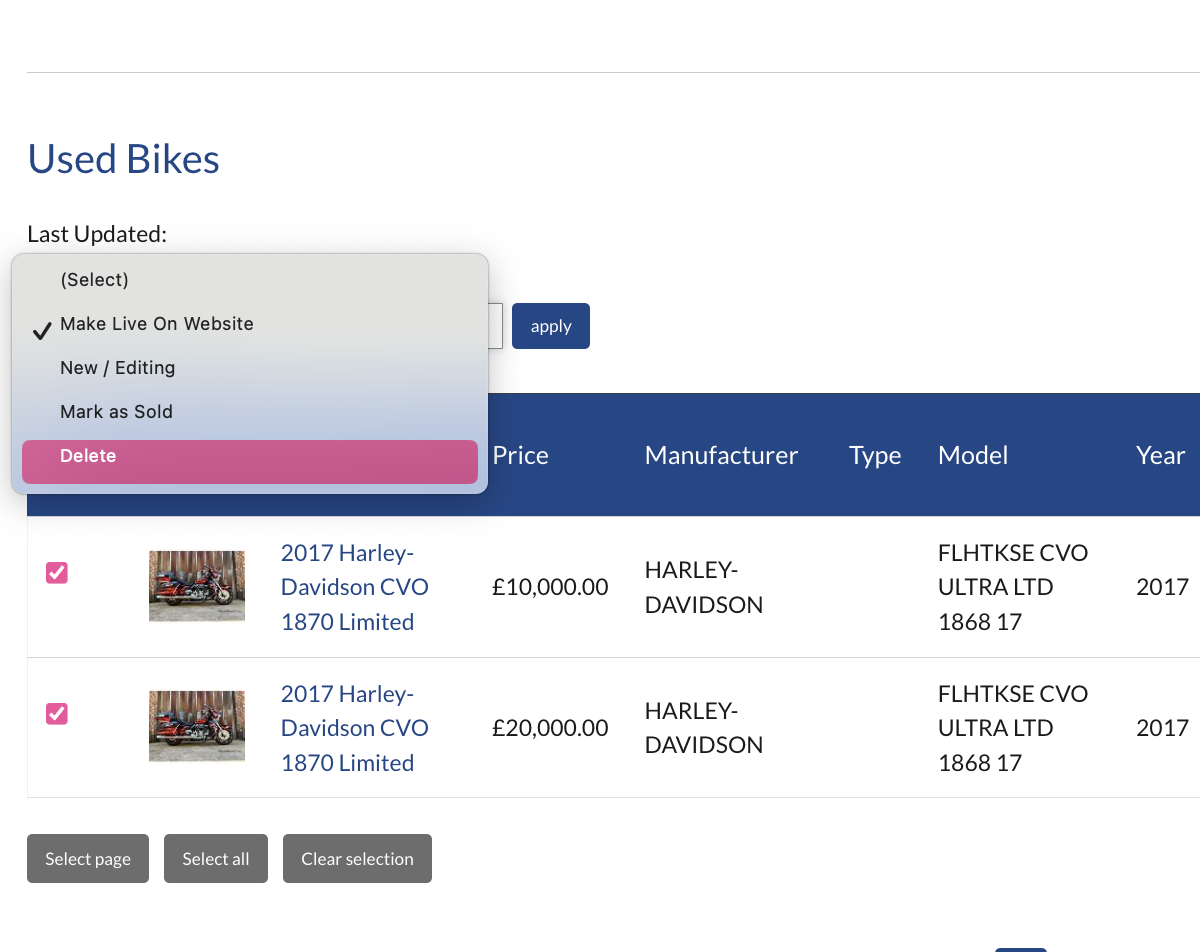The image size is (1200, 952).
Task: Open thumbnail of the £20,000.00 bike
Action: tap(197, 727)
